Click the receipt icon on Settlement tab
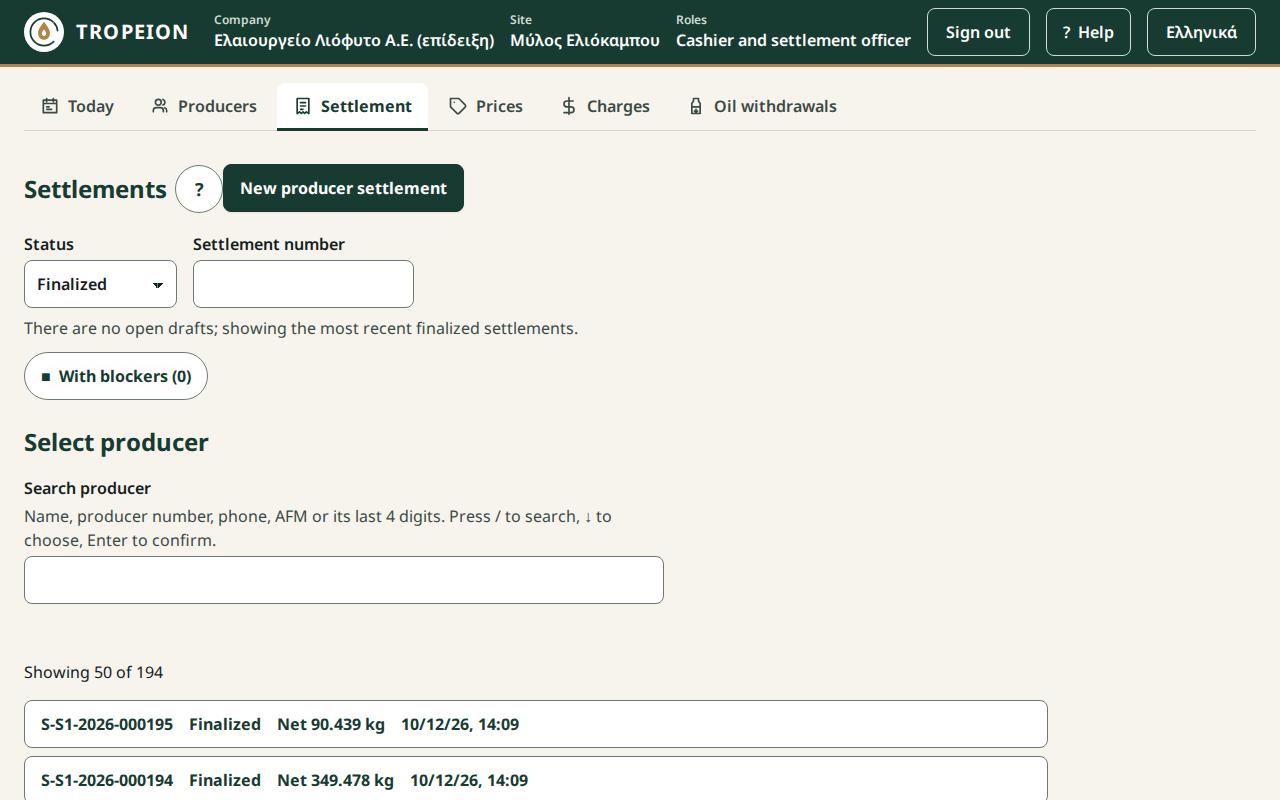Image resolution: width=1280 pixels, height=800 pixels. (303, 106)
